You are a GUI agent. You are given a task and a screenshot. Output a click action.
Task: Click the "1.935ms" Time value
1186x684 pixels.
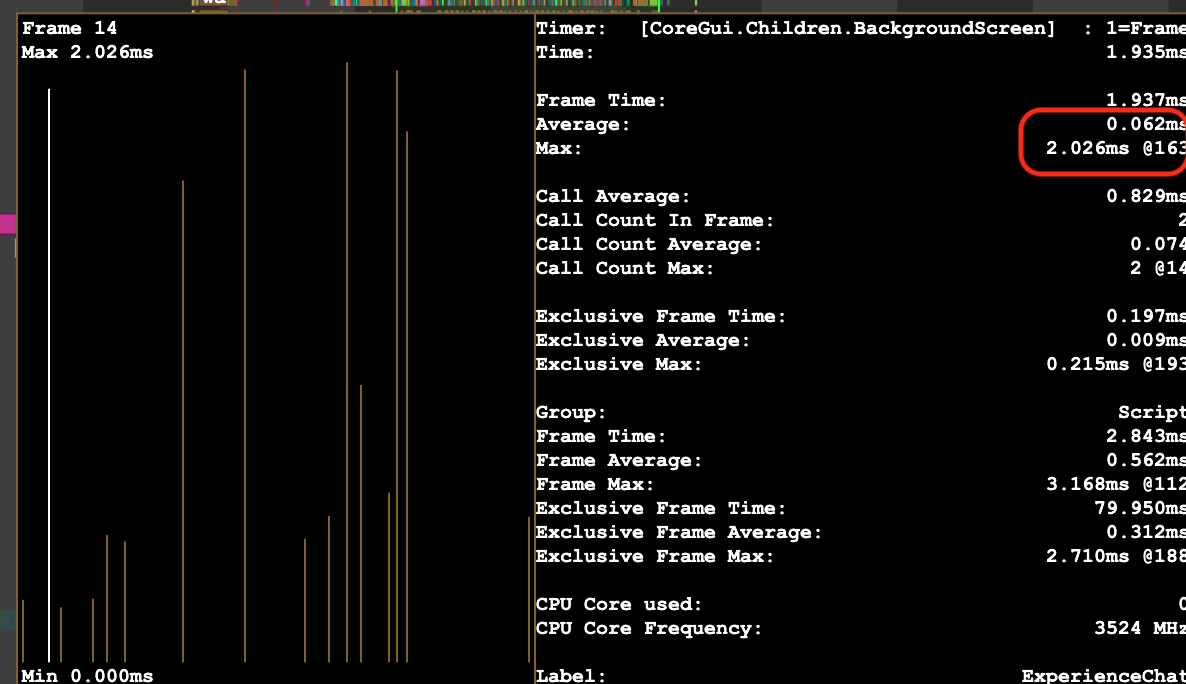point(1146,52)
